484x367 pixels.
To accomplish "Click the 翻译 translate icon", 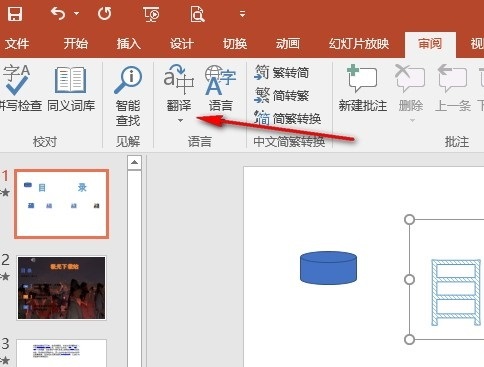I will coord(179,80).
